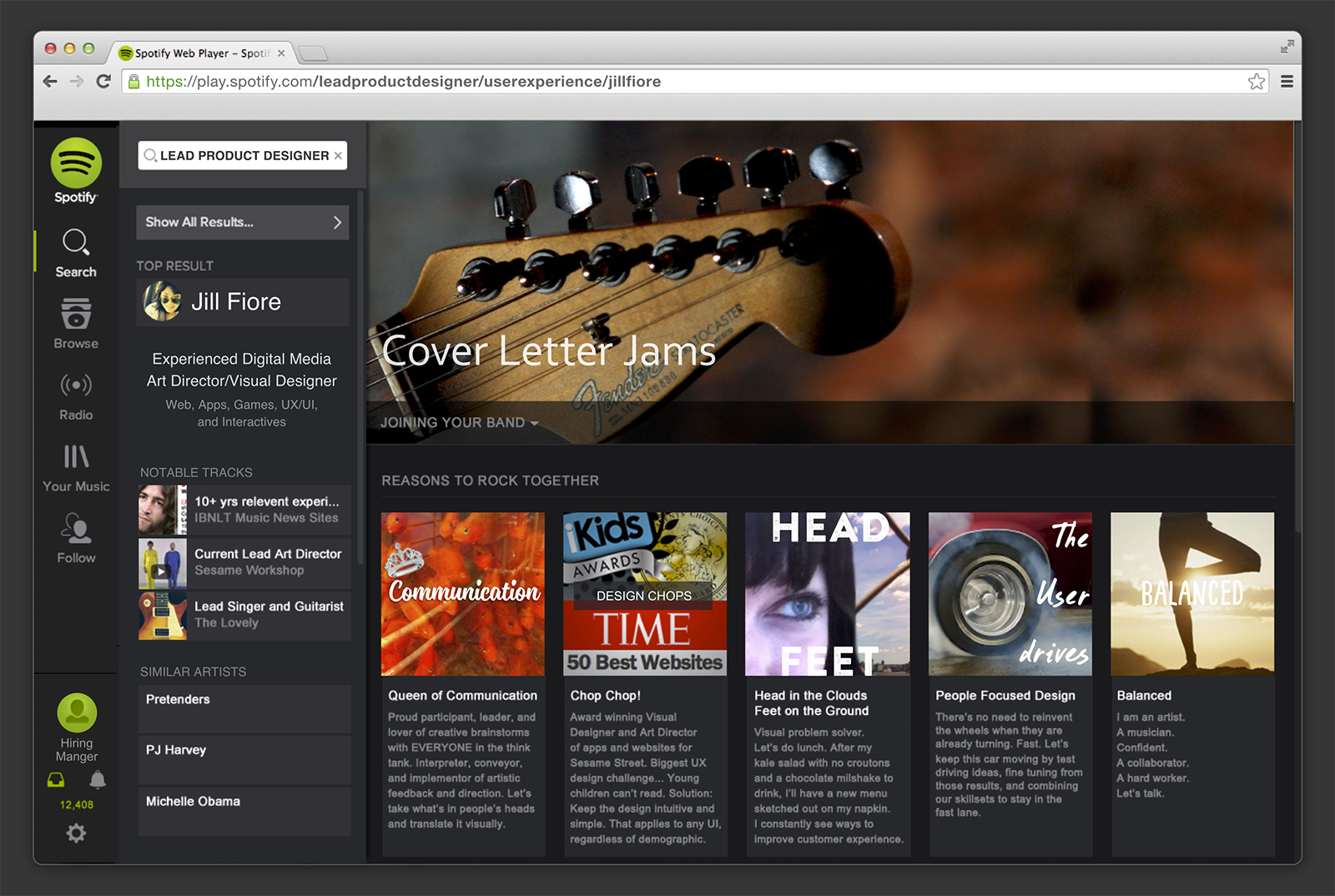The height and width of the screenshot is (896, 1335).
Task: Open similar artist PJ Harvey
Action: point(244,760)
